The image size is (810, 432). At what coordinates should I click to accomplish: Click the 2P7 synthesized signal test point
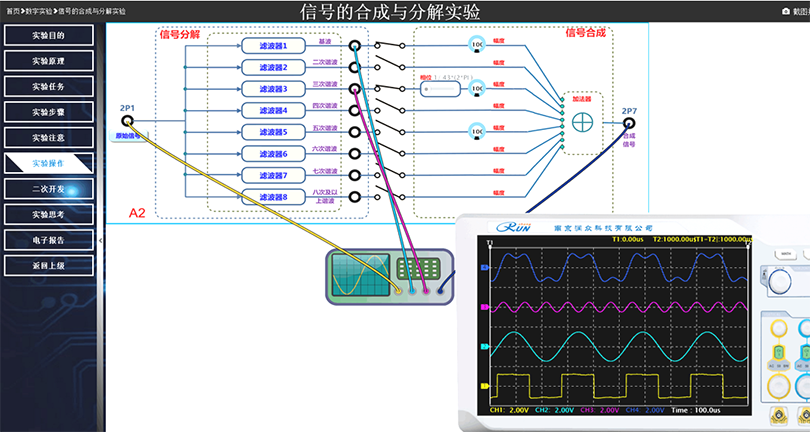coord(628,124)
